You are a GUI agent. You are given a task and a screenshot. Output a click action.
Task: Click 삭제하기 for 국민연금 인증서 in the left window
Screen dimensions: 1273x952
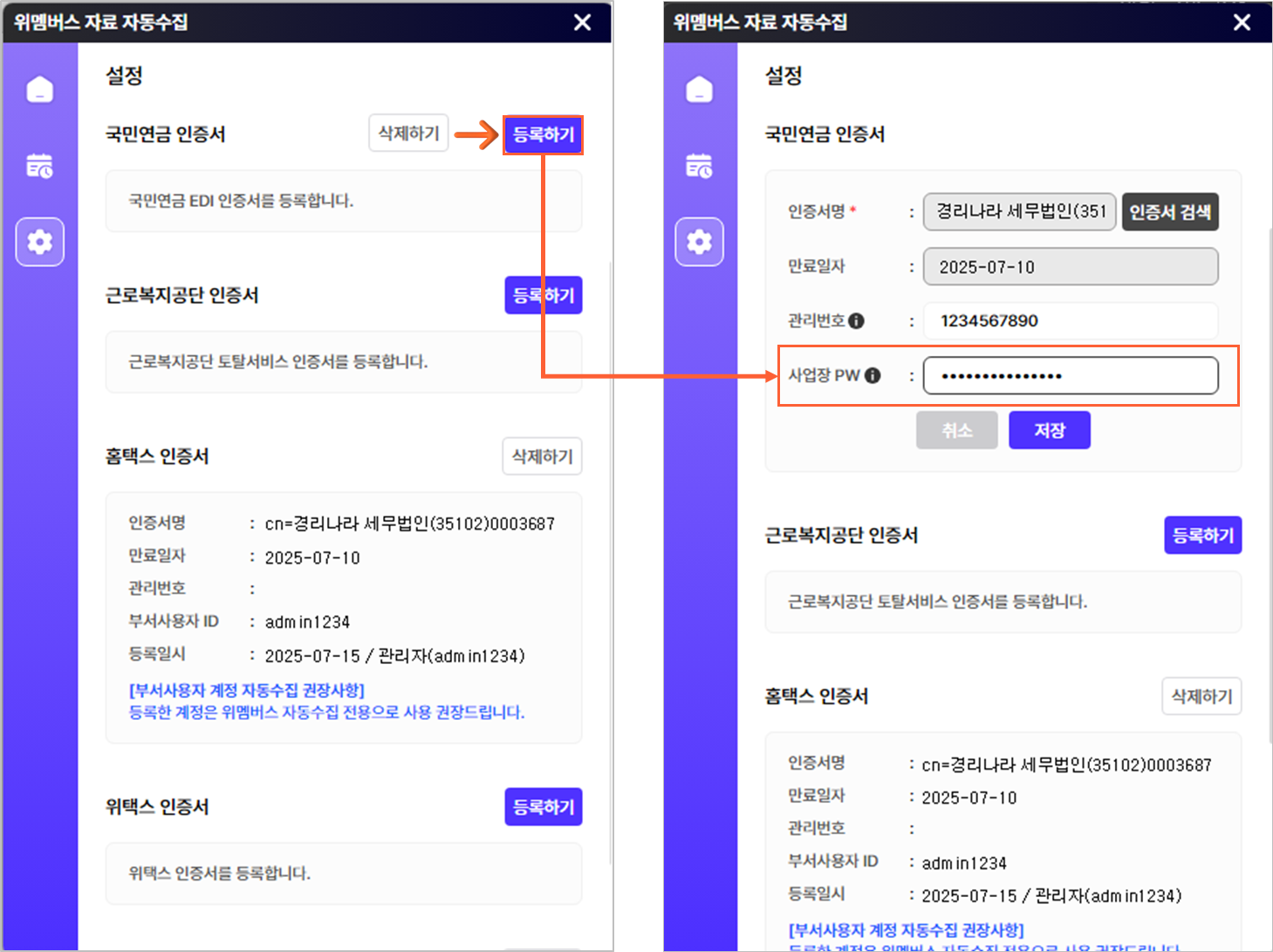point(408,134)
